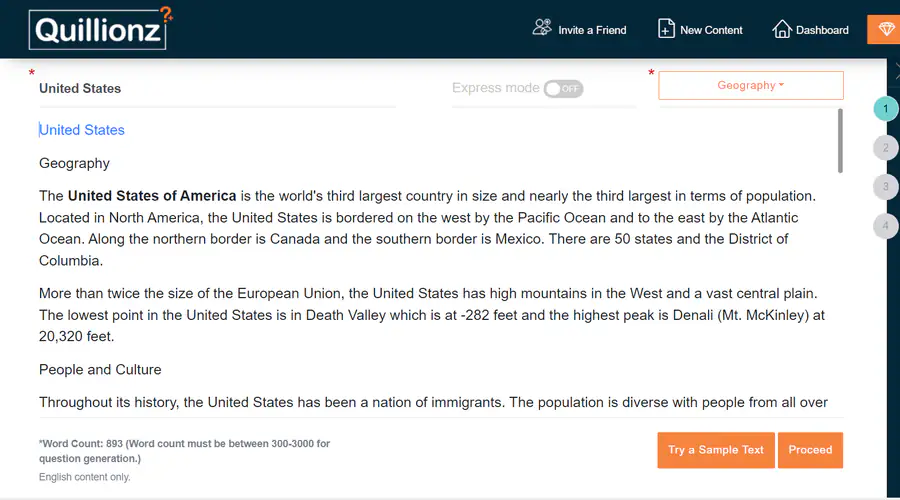
Task: Open the Dashboard menu label
Action: [x=822, y=30]
